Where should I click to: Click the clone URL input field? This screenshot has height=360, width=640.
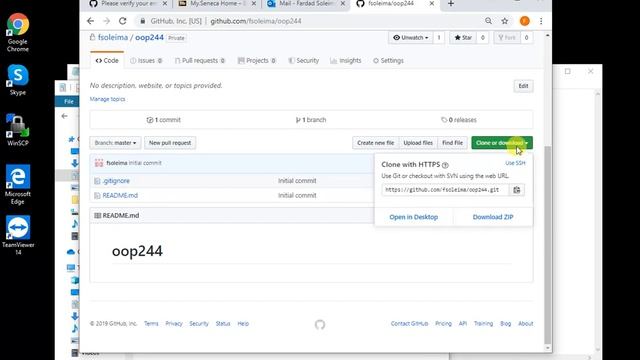(445, 190)
